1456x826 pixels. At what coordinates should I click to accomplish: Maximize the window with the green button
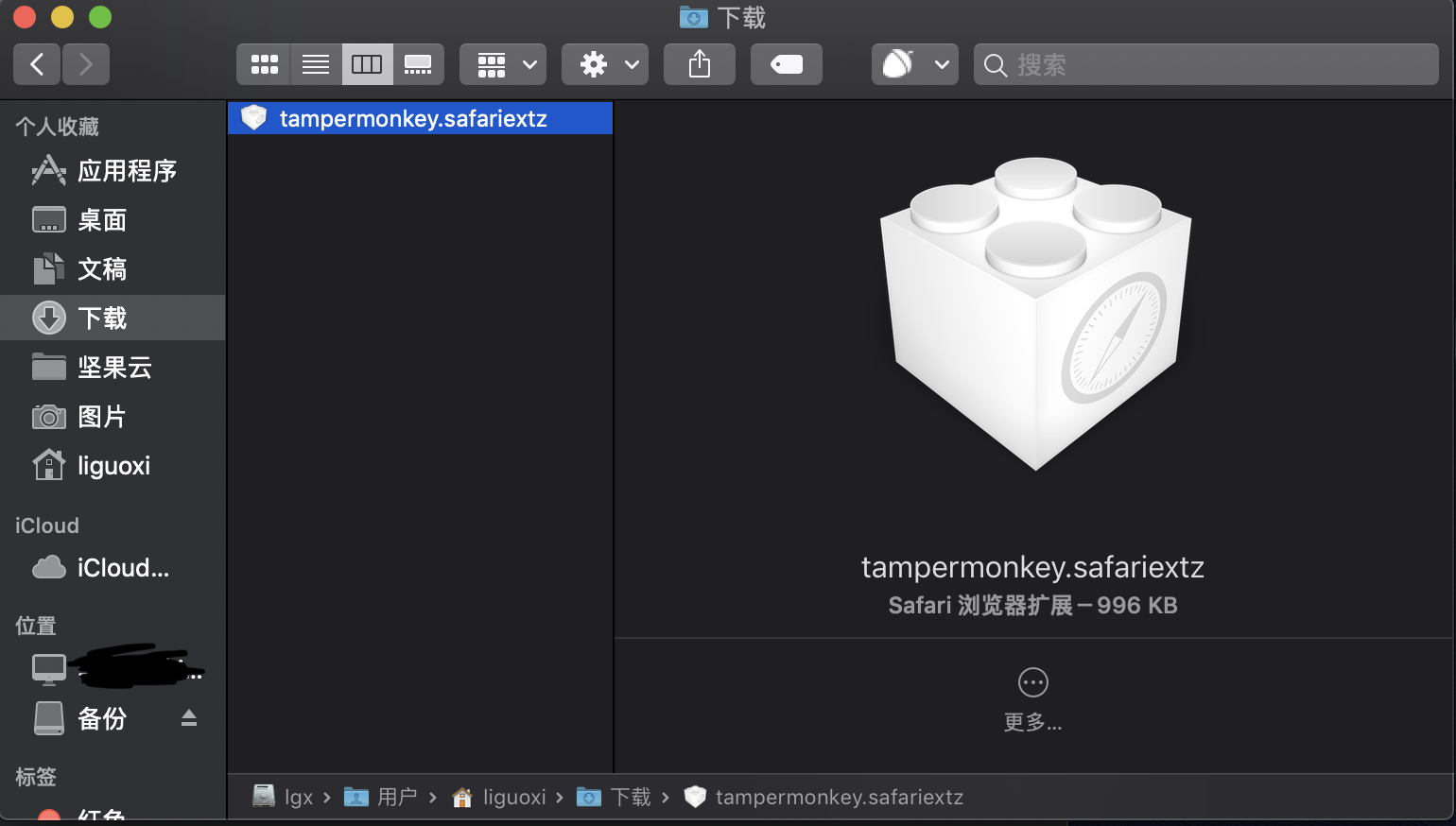(x=100, y=17)
